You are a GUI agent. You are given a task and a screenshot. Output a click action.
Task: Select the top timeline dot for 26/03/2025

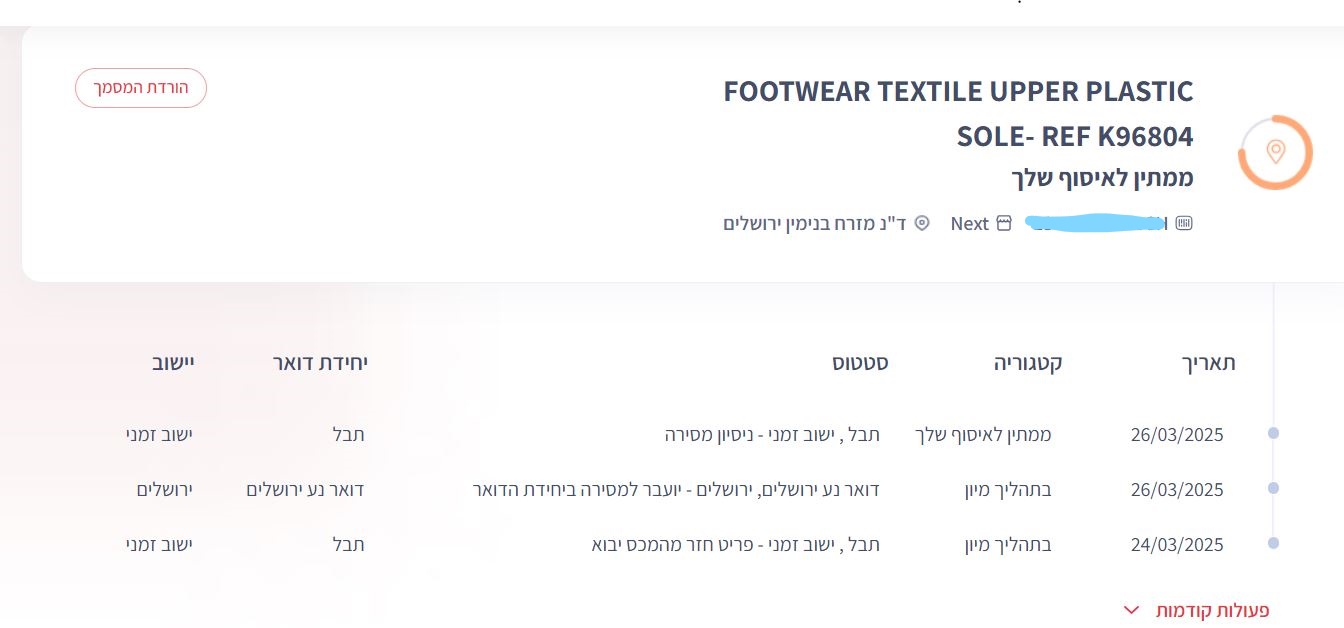[x=1273, y=433]
